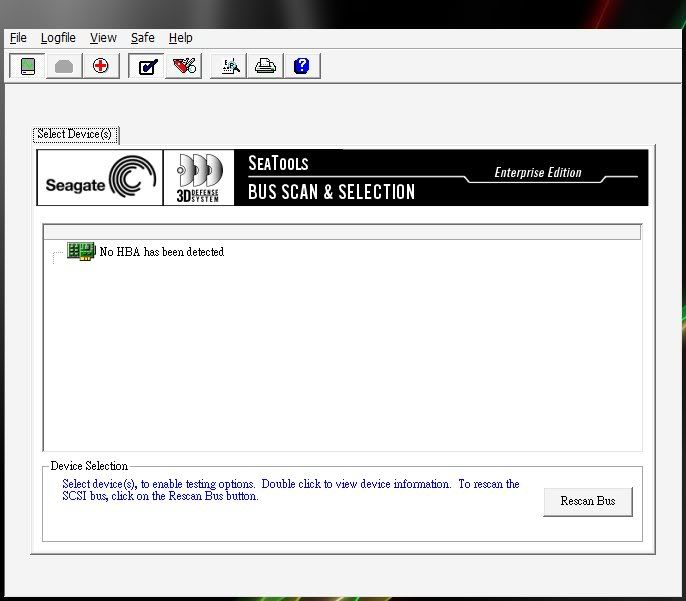Click the red tag tools toolbar icon
Image resolution: width=686 pixels, height=601 pixels.
coord(184,66)
